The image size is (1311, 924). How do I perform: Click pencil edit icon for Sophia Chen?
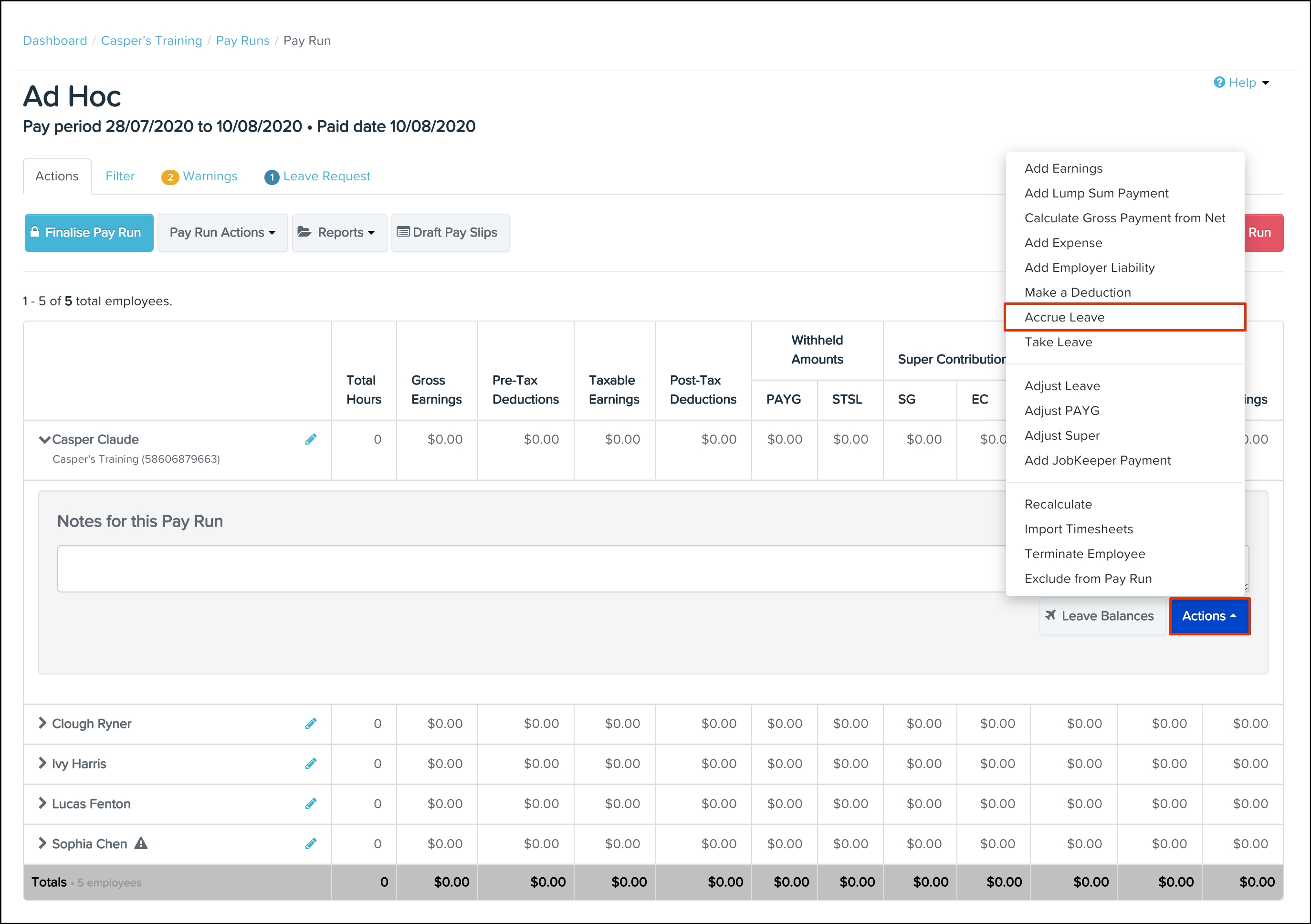[311, 843]
